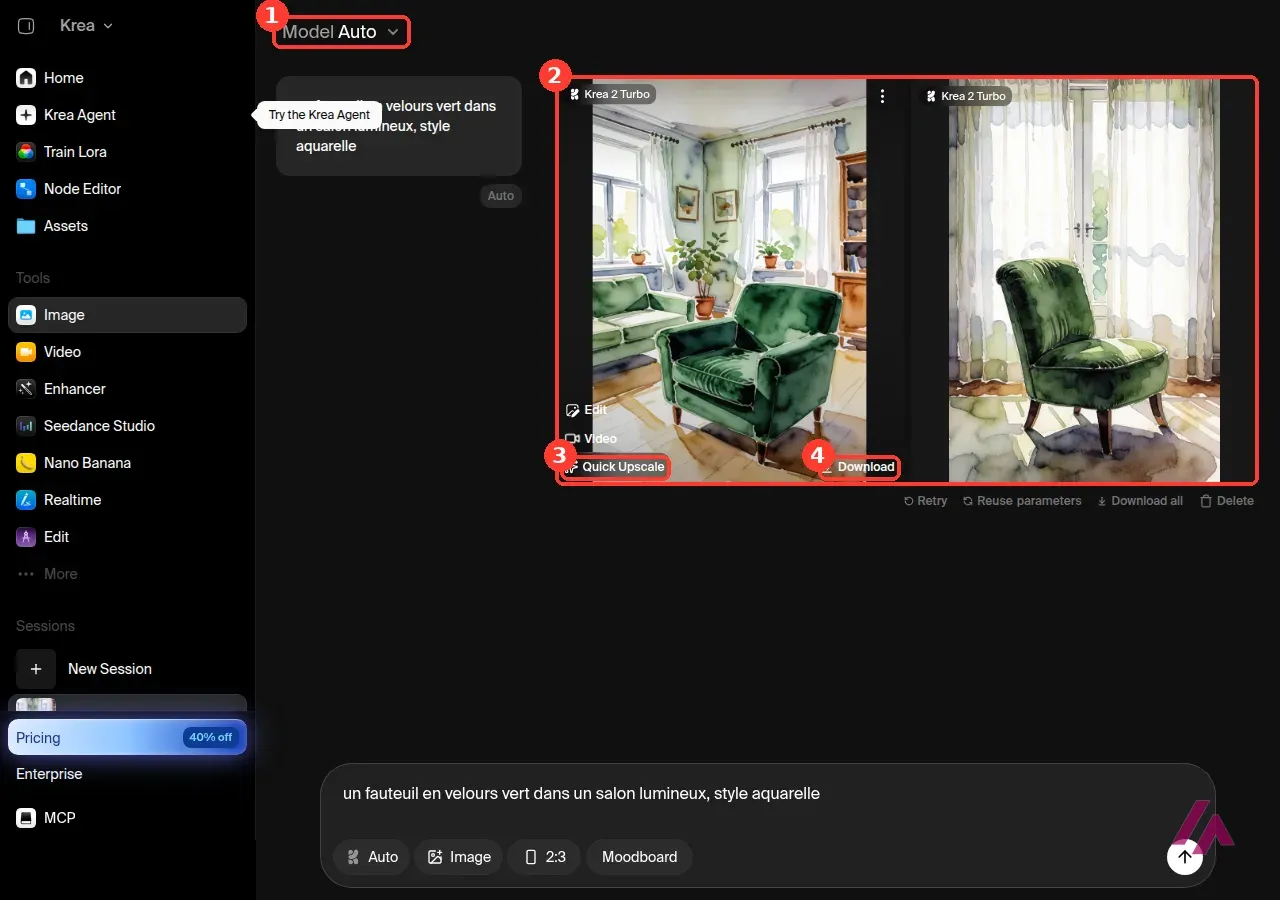The width and height of the screenshot is (1280, 900).
Task: Submit the prompt with the arrow button
Action: pyautogui.click(x=1185, y=857)
